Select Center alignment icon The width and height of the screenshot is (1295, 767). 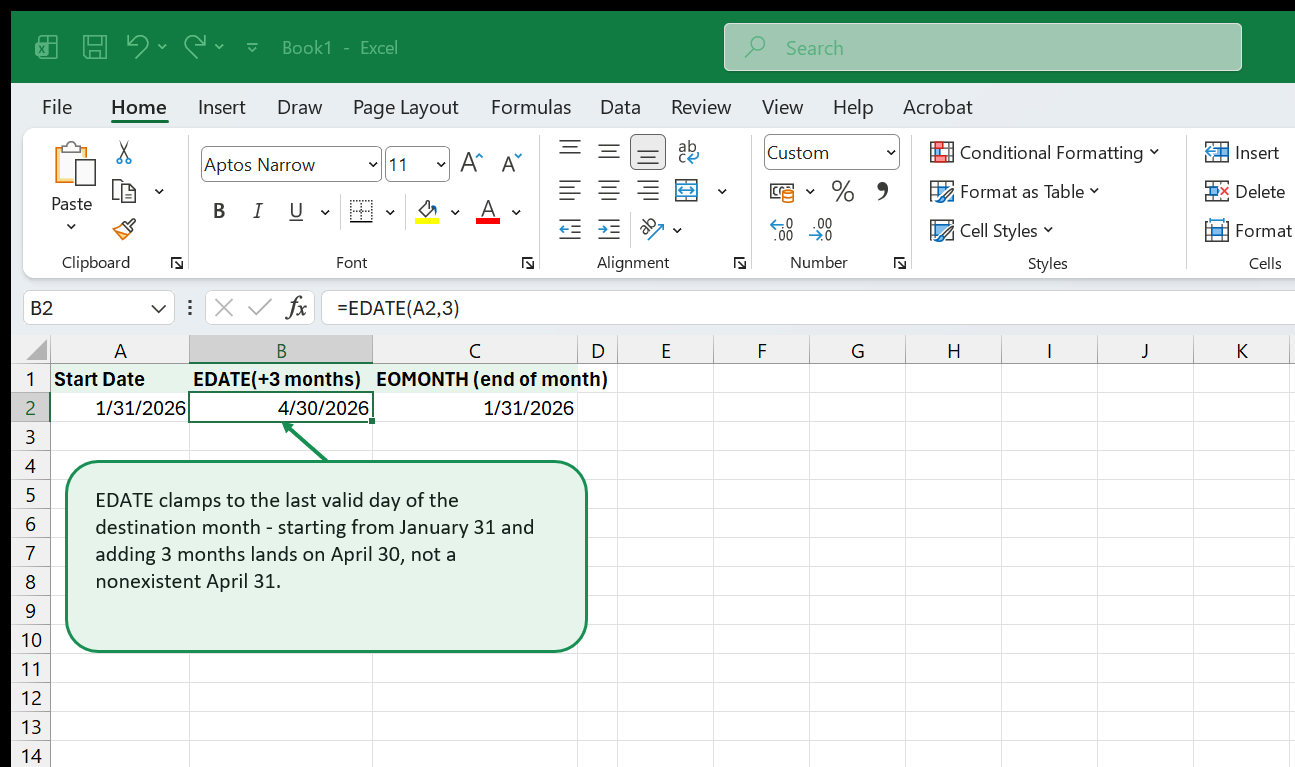(609, 190)
